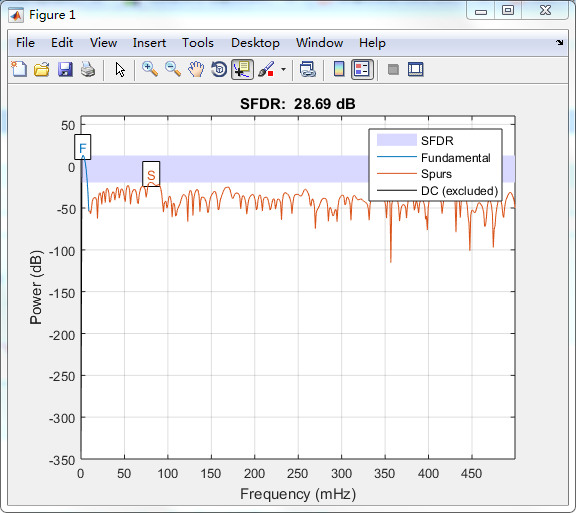This screenshot has width=576, height=513.
Task: Print the figure using the printer icon
Action: 88,69
